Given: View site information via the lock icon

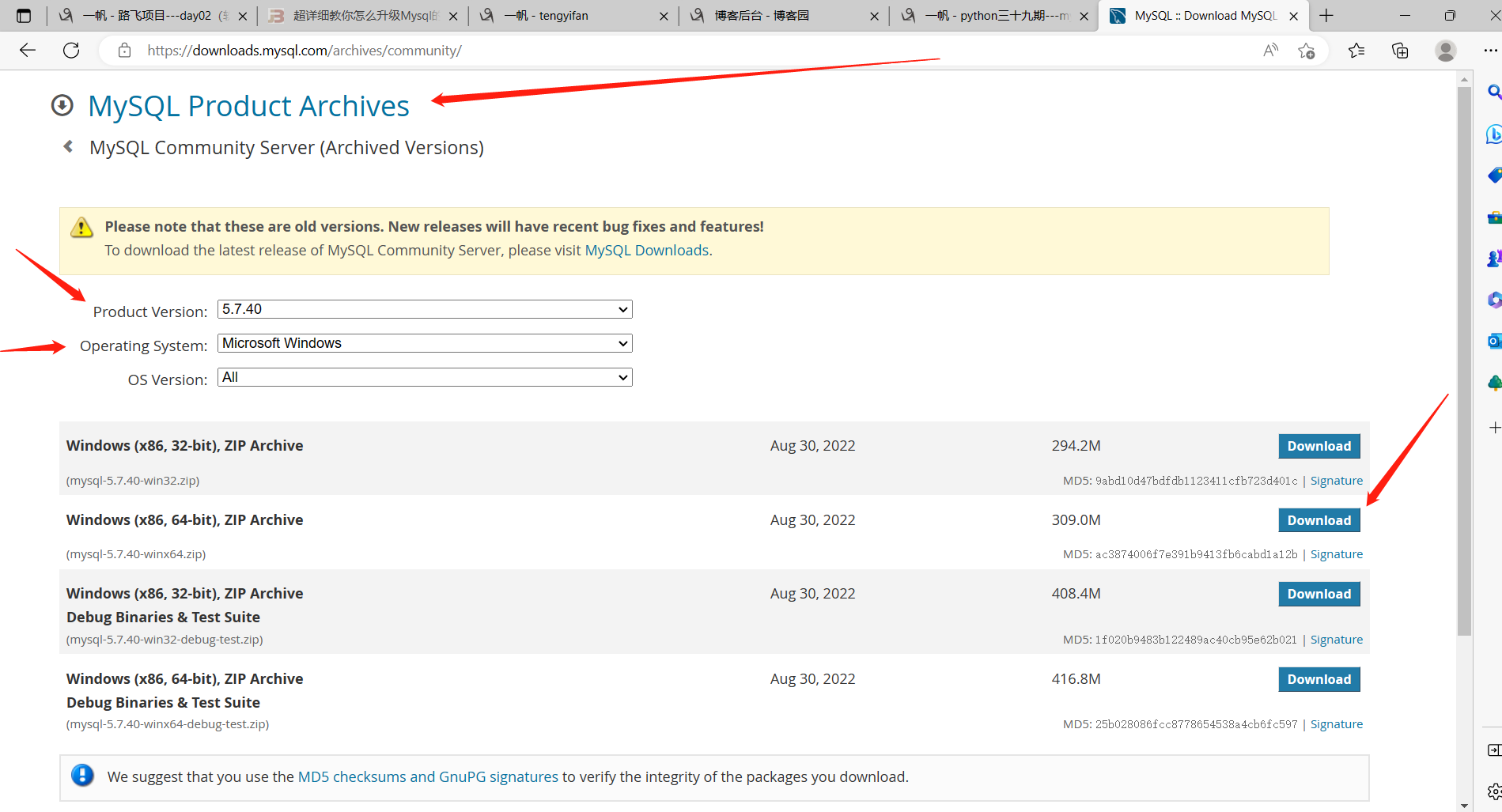Looking at the screenshot, I should click(124, 51).
